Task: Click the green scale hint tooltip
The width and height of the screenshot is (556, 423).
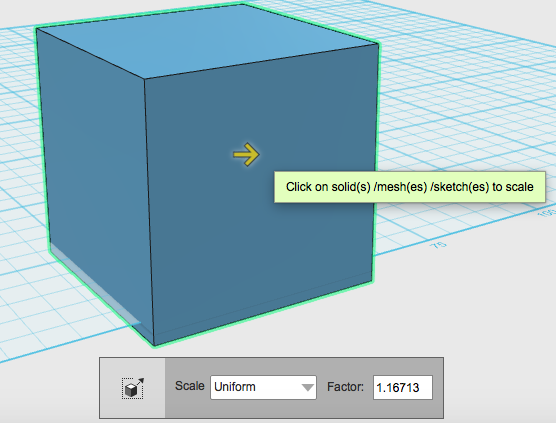Action: 410,187
